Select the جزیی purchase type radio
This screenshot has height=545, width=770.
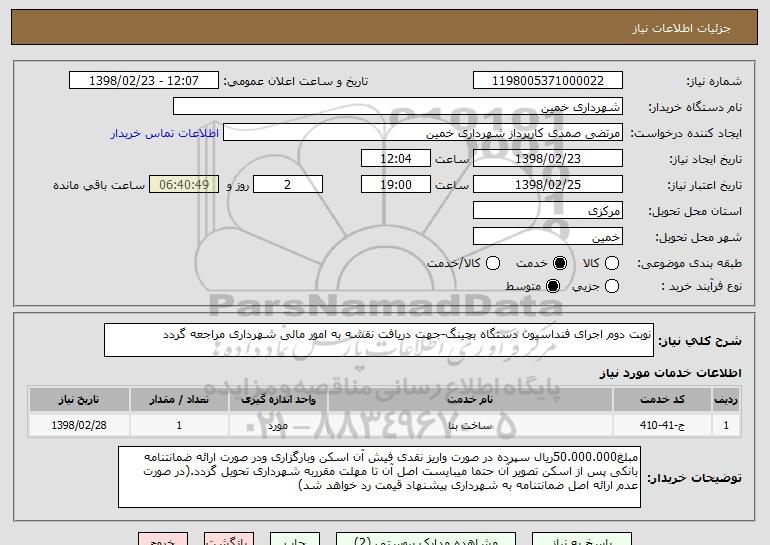(x=611, y=286)
